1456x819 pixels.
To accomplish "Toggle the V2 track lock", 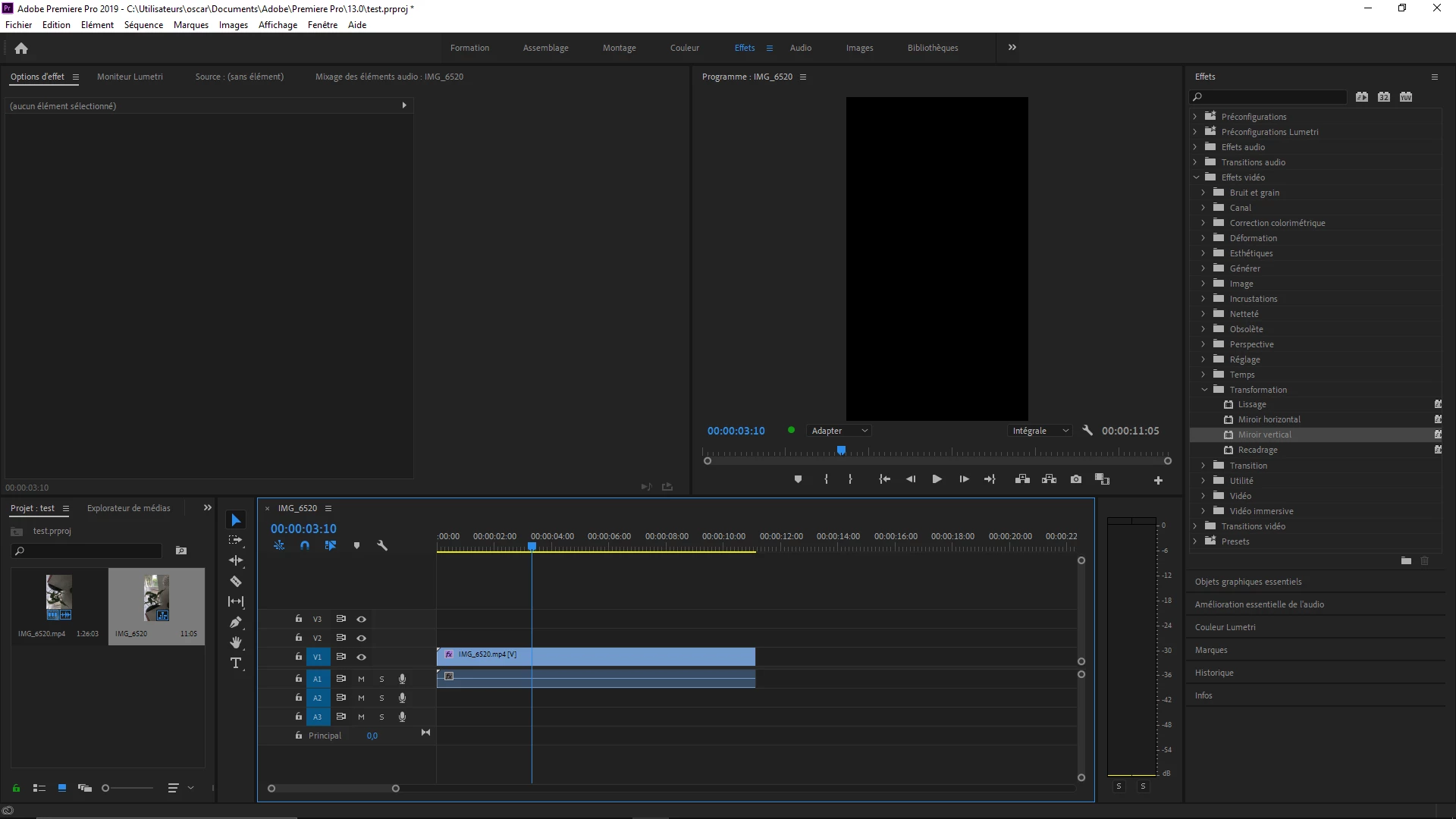I will (299, 638).
